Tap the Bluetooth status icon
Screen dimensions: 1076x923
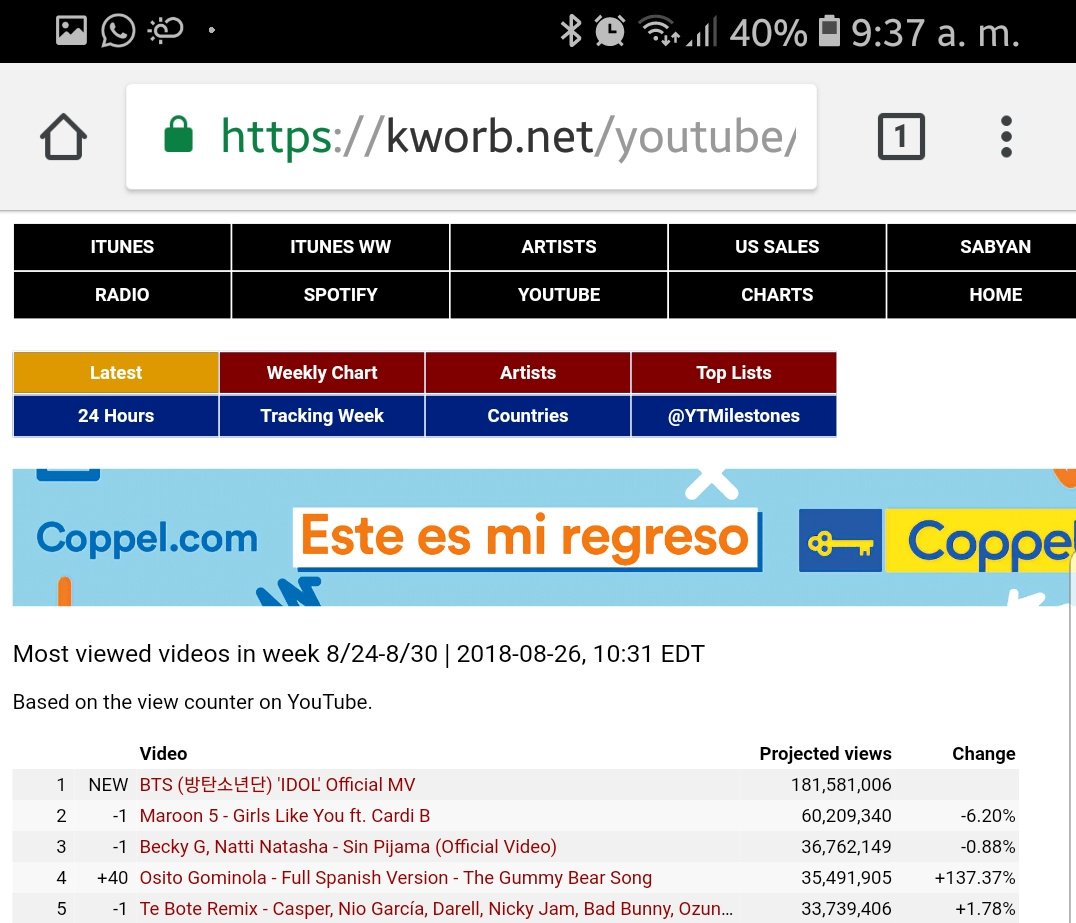[570, 31]
